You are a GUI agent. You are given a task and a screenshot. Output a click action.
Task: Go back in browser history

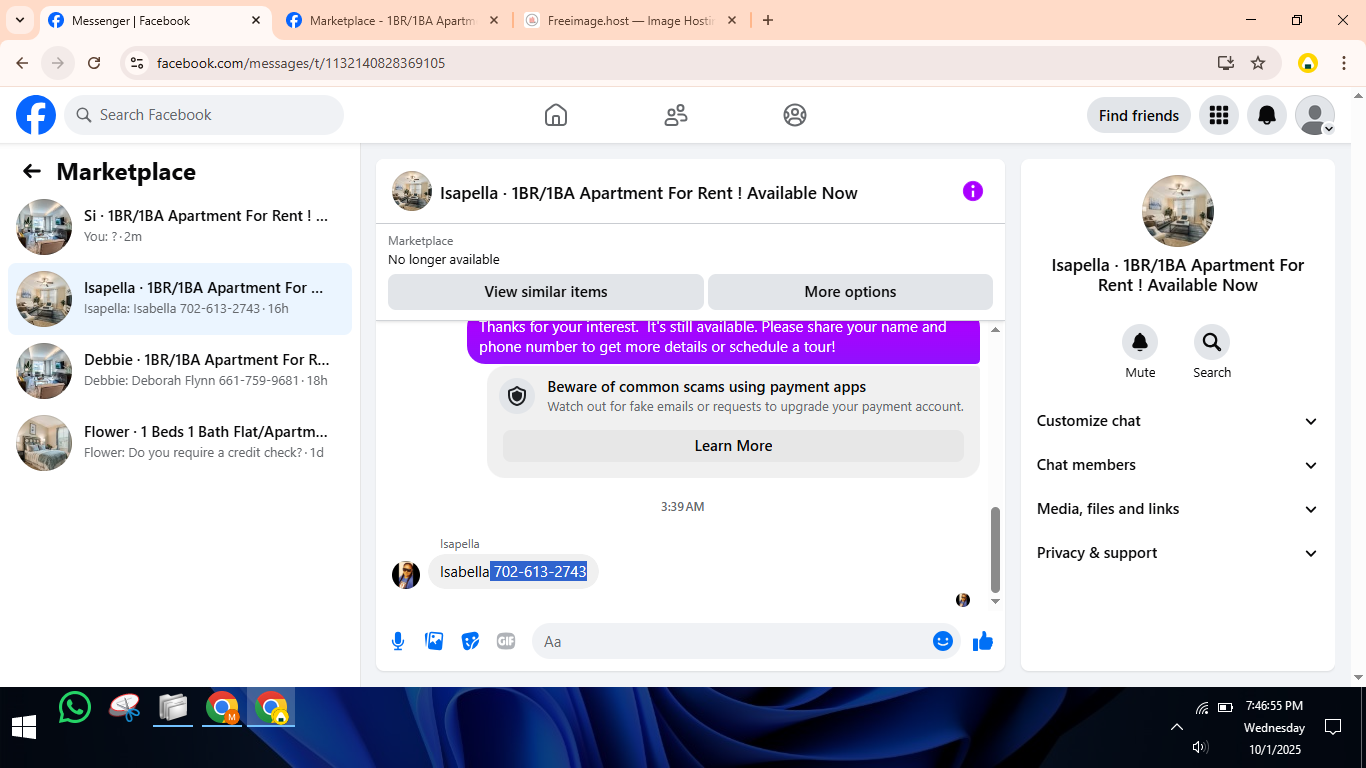point(22,63)
